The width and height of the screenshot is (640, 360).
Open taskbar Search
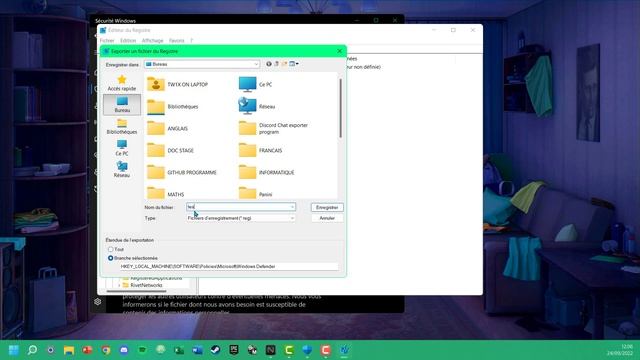tap(32, 350)
